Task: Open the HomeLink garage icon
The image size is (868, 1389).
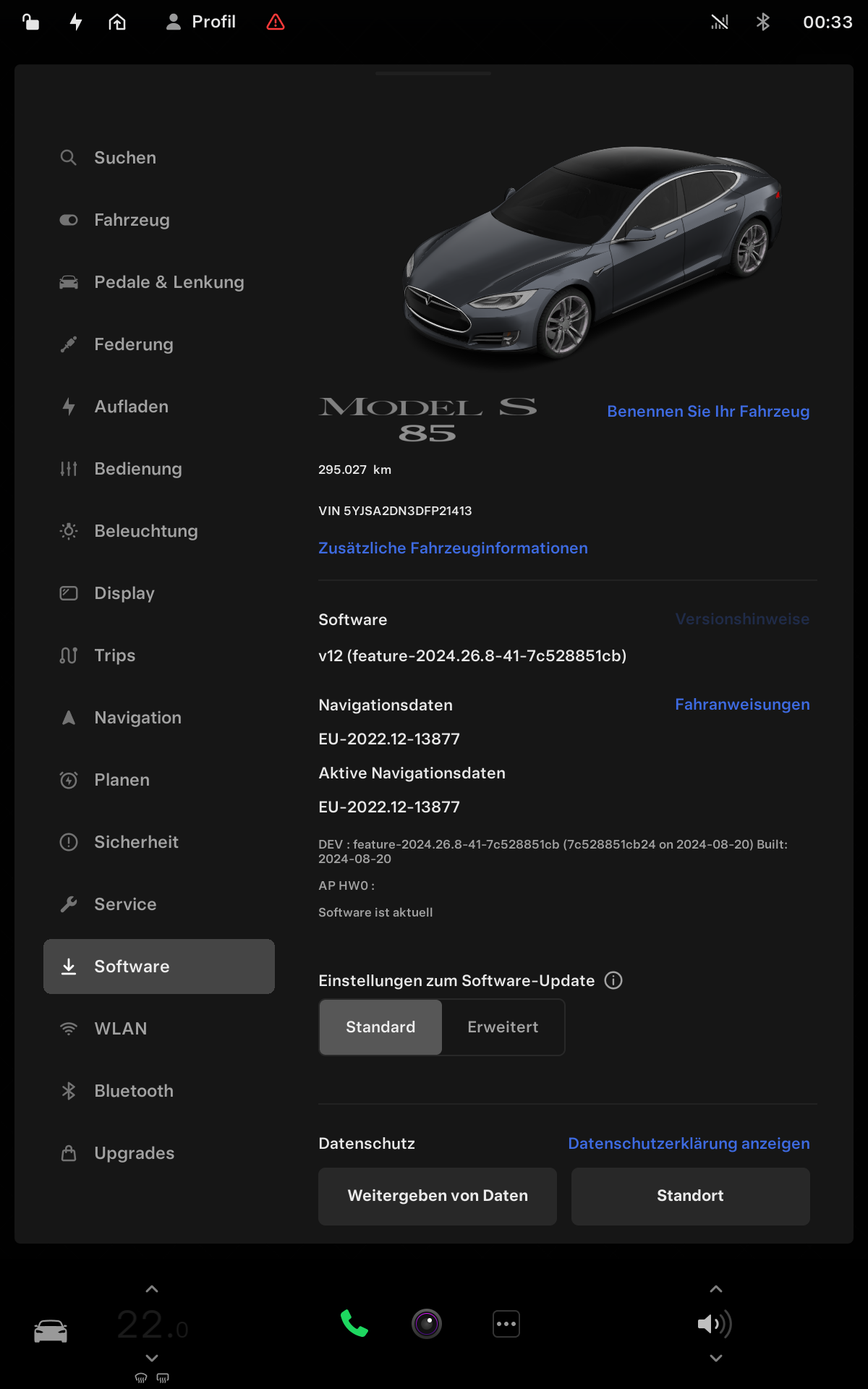Action: click(x=117, y=22)
